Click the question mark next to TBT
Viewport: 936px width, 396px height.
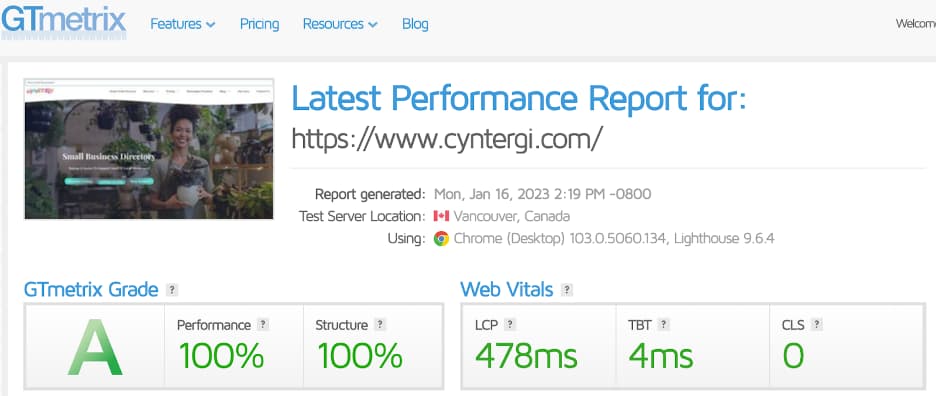[663, 325]
